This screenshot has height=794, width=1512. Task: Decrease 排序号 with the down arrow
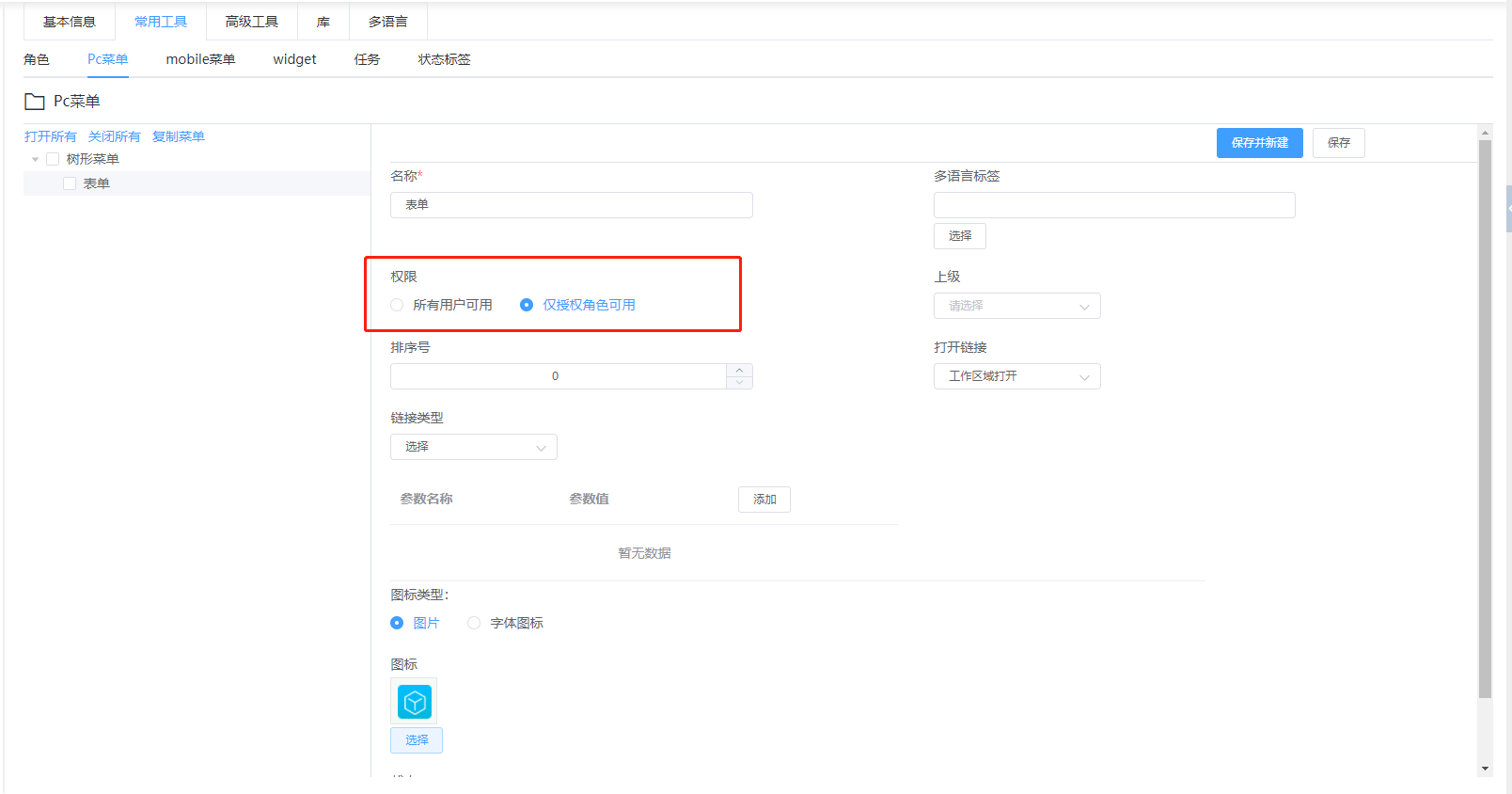(x=739, y=382)
